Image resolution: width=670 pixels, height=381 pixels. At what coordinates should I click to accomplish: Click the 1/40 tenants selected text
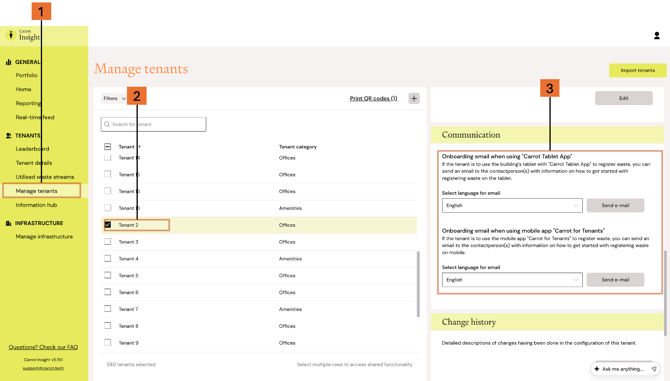131,364
